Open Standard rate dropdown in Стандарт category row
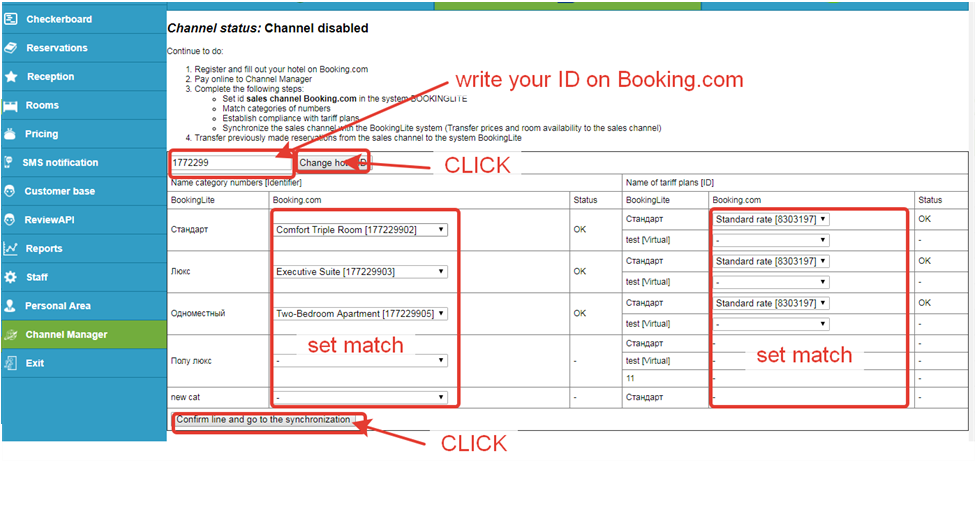This screenshot has height=522, width=977. click(771, 219)
